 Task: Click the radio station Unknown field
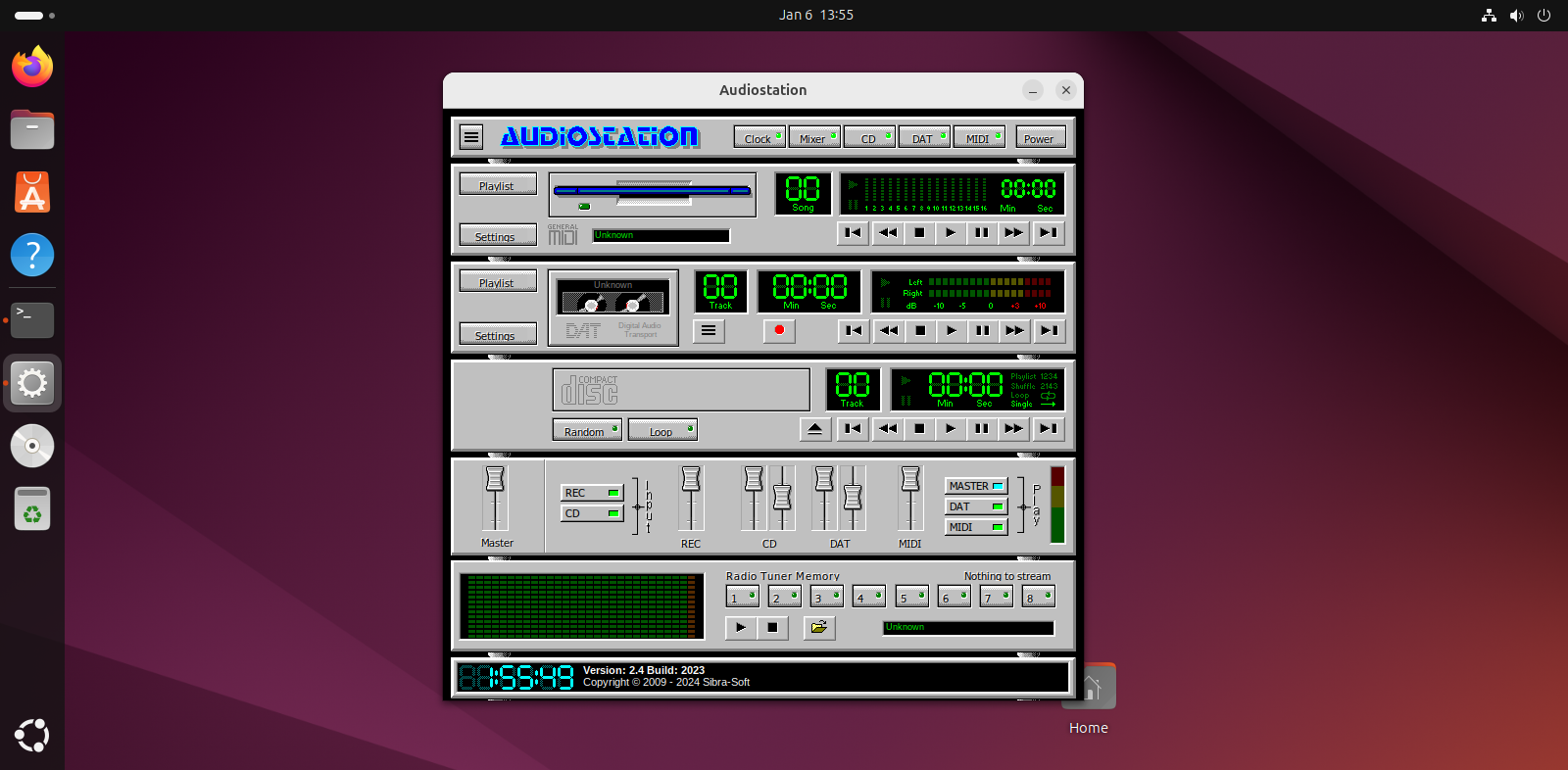tap(968, 628)
